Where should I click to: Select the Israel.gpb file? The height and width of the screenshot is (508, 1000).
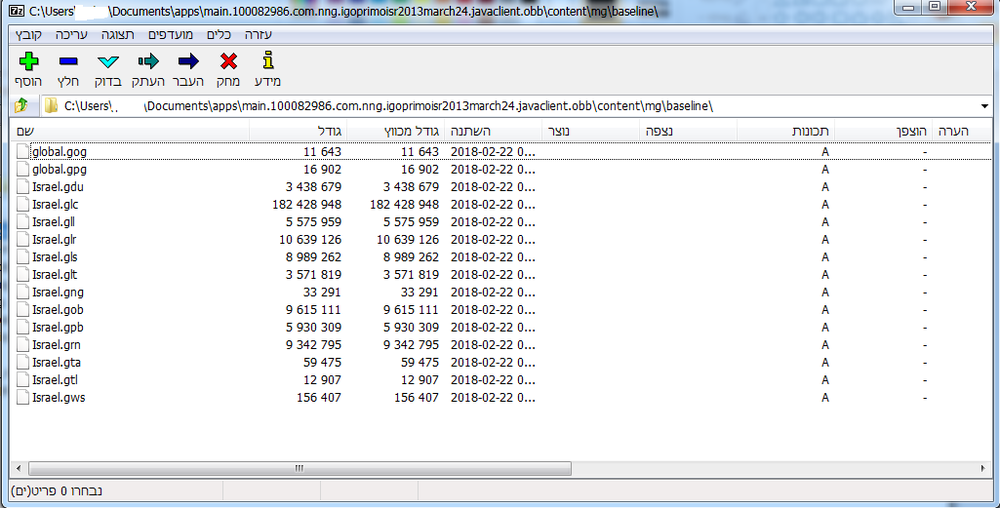(57, 327)
